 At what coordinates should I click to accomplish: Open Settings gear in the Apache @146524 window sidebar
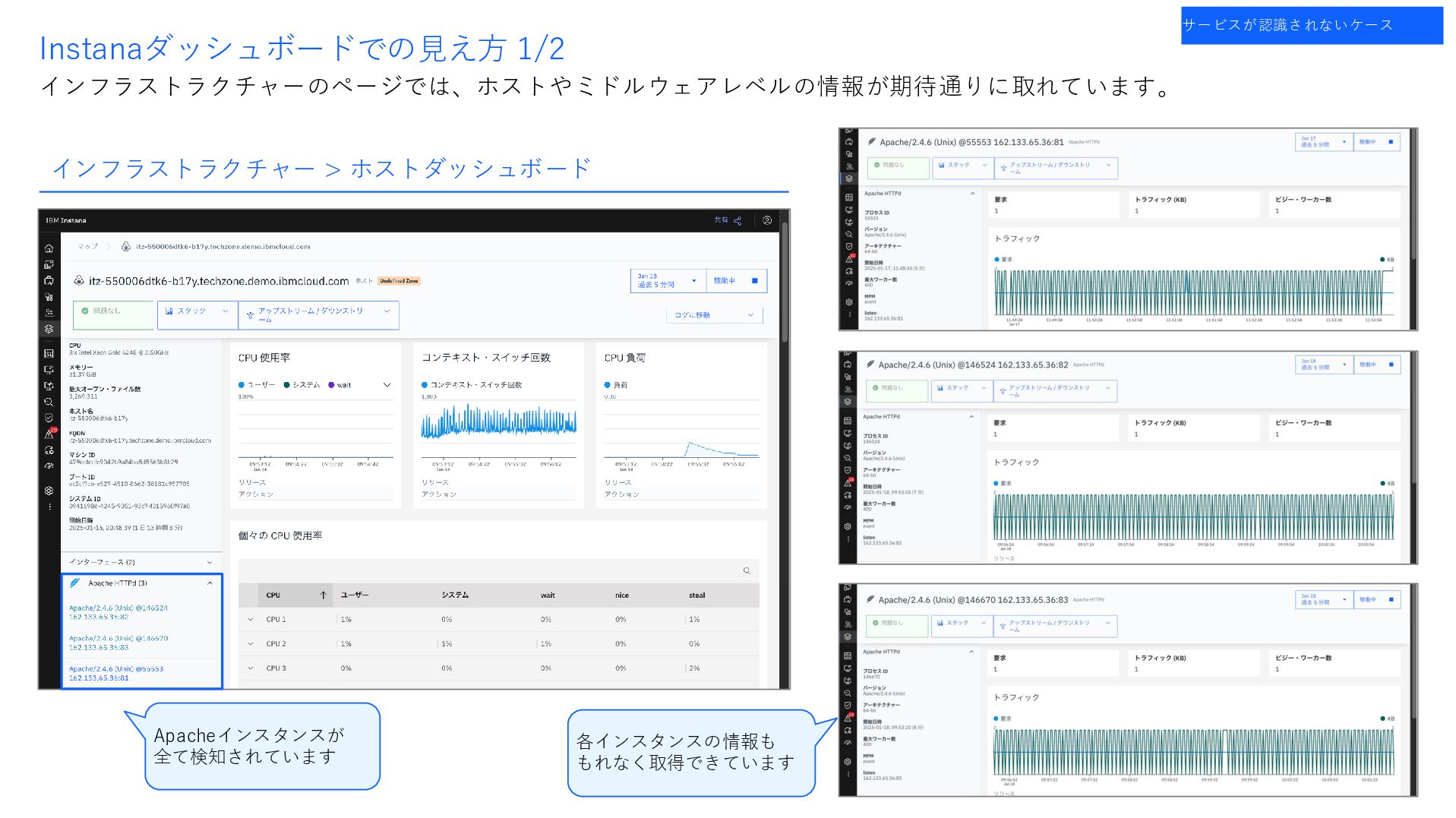(x=848, y=526)
